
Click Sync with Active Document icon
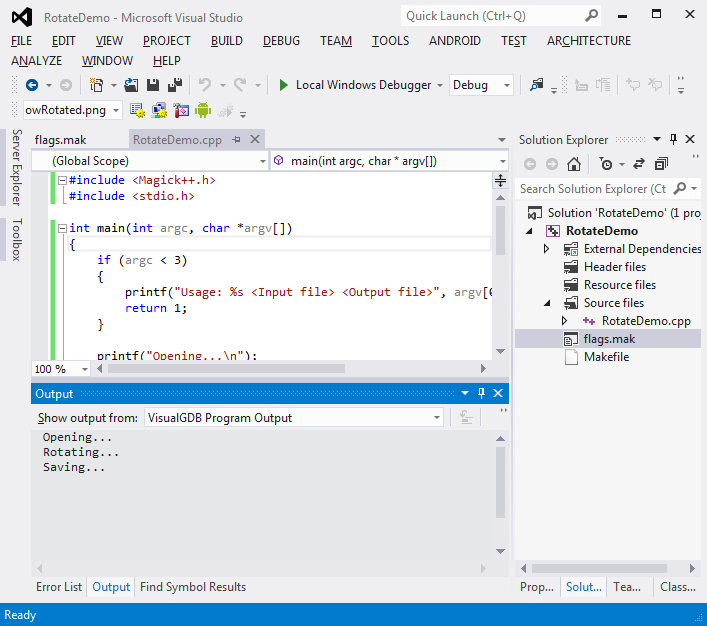[x=638, y=164]
